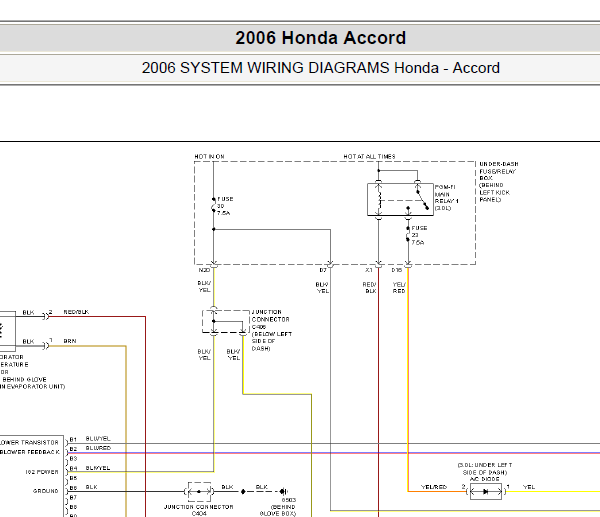Click the "BLK/YEL" wire label at B4
Screen dimensions: 600x517
[98, 468]
